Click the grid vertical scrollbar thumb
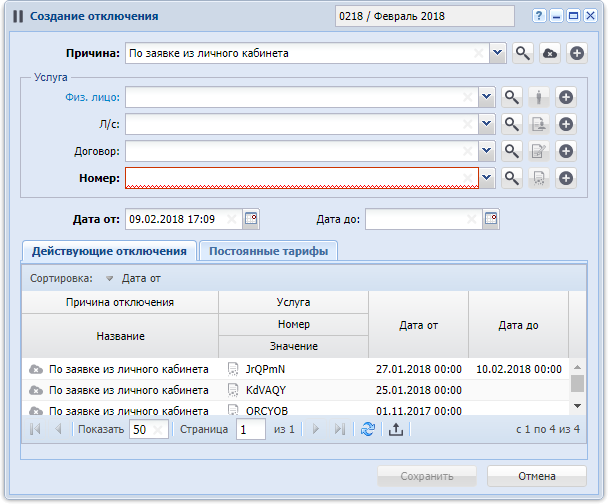 point(577,383)
